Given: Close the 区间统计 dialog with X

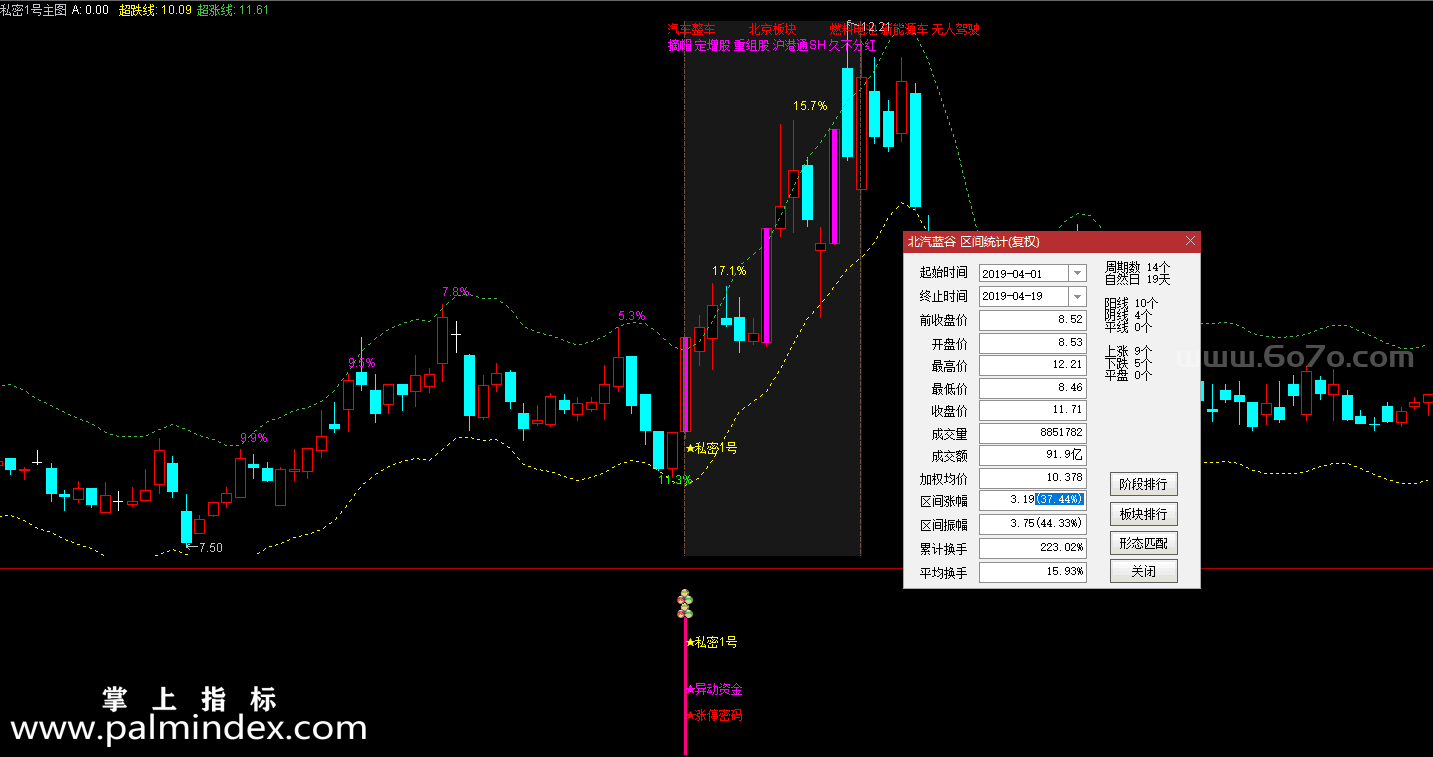Looking at the screenshot, I should [1190, 241].
